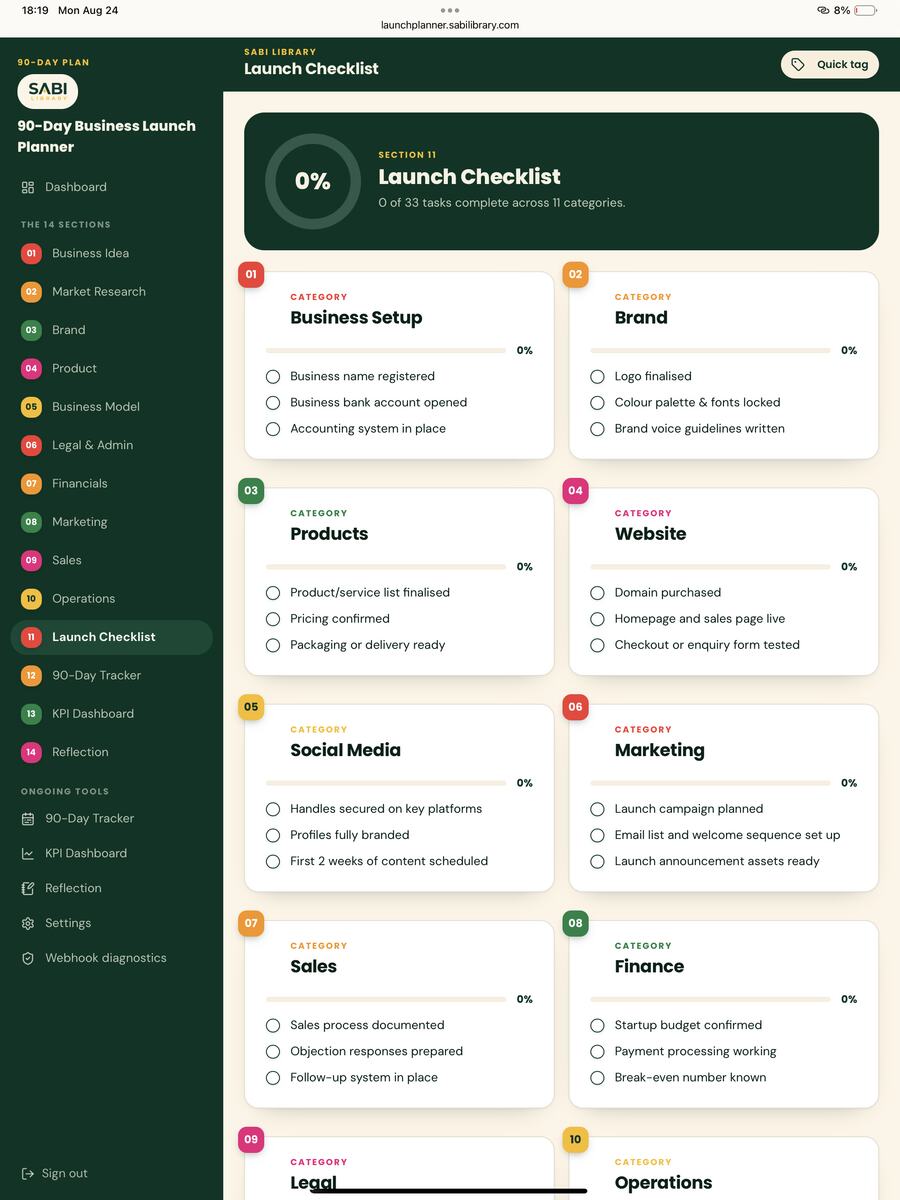900x1200 pixels.
Task: Tap the launchplanner.sabilibrary.com address bar
Action: [x=450, y=25]
